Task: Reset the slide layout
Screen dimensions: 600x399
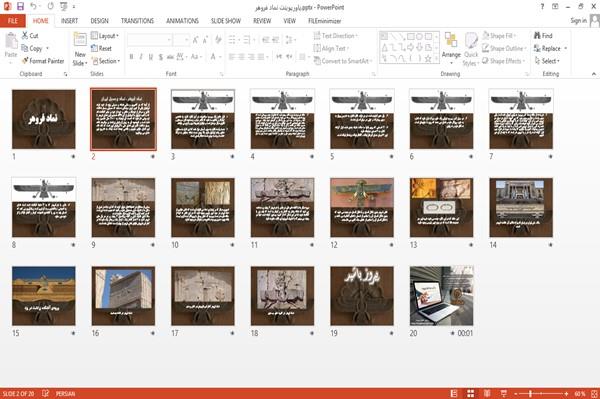Action: [x=101, y=48]
